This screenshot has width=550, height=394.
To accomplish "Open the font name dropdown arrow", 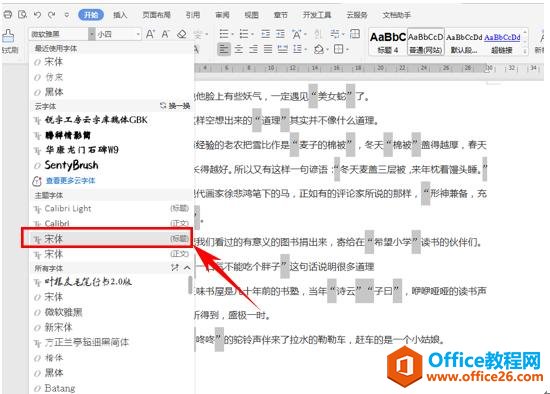I will tap(92, 34).
